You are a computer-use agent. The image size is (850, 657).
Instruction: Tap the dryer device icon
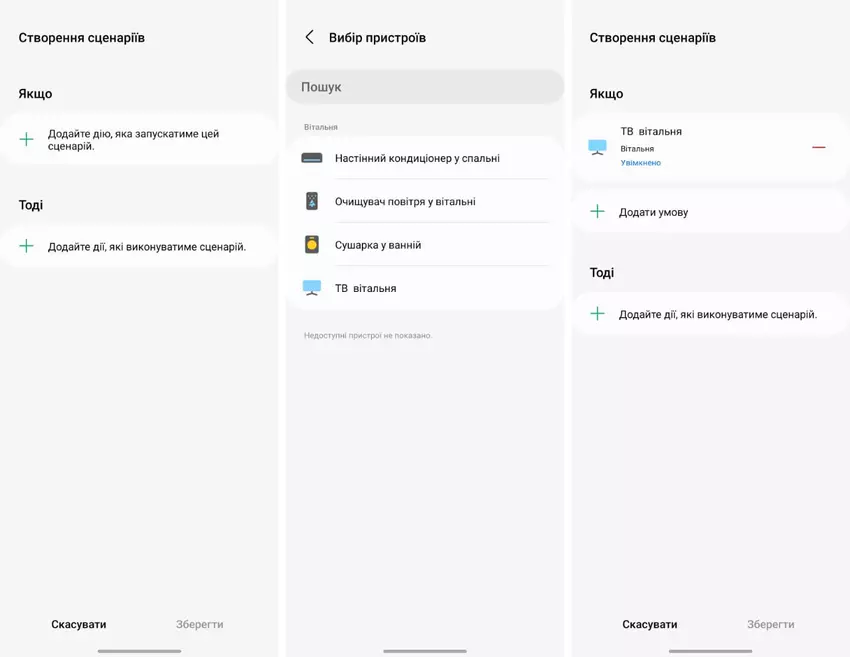pyautogui.click(x=312, y=245)
